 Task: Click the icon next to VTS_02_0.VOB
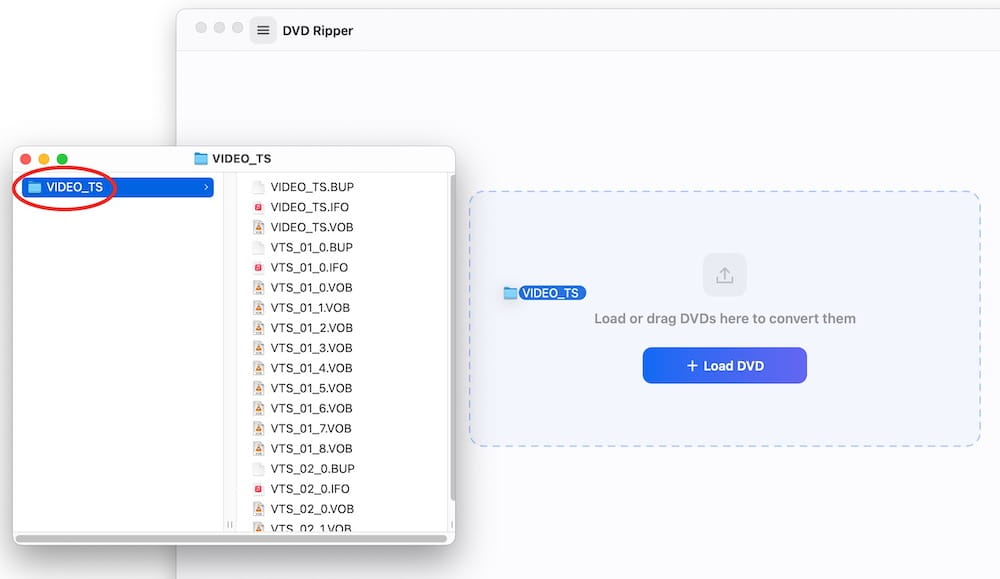[x=258, y=509]
